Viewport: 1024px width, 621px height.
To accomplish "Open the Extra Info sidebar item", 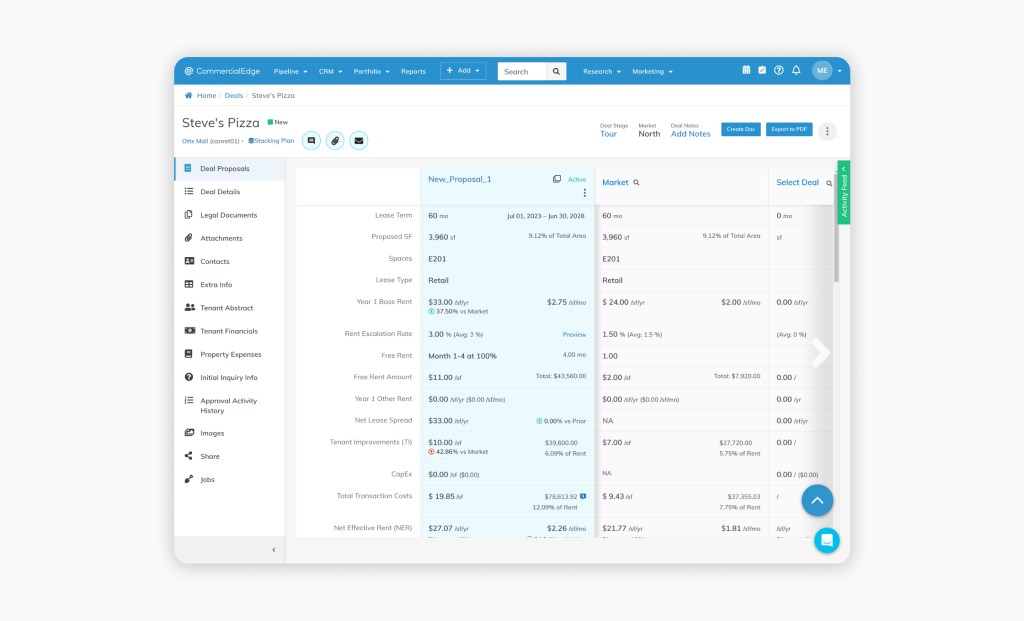I will [x=229, y=285].
